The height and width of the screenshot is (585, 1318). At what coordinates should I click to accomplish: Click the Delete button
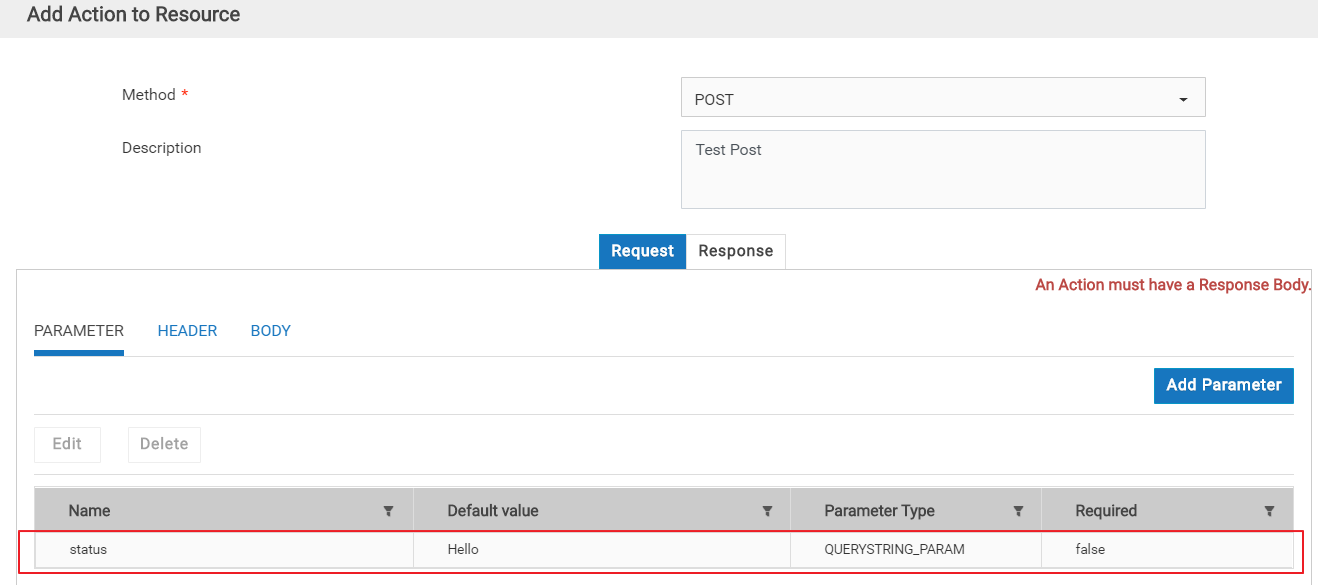point(164,444)
